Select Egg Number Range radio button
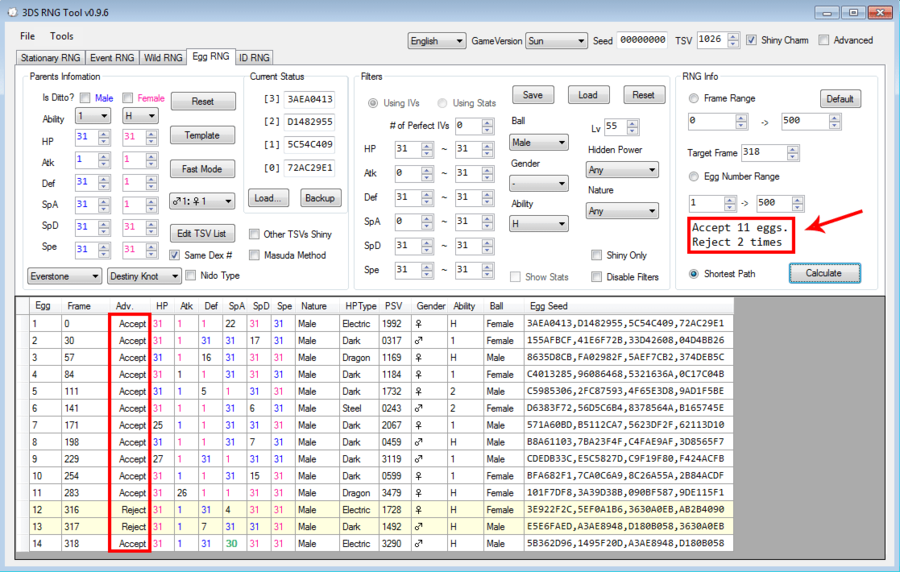Viewport: 900px width, 572px height. pyautogui.click(x=693, y=177)
